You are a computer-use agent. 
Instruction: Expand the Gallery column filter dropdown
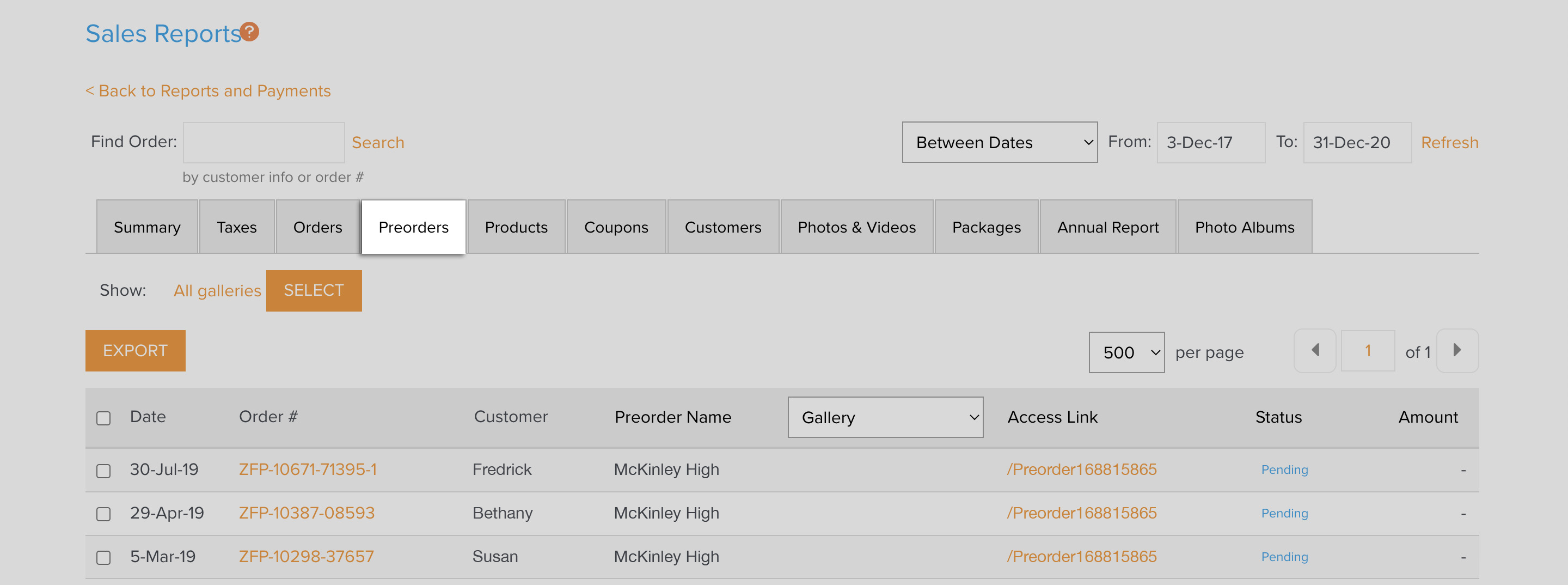(x=885, y=417)
